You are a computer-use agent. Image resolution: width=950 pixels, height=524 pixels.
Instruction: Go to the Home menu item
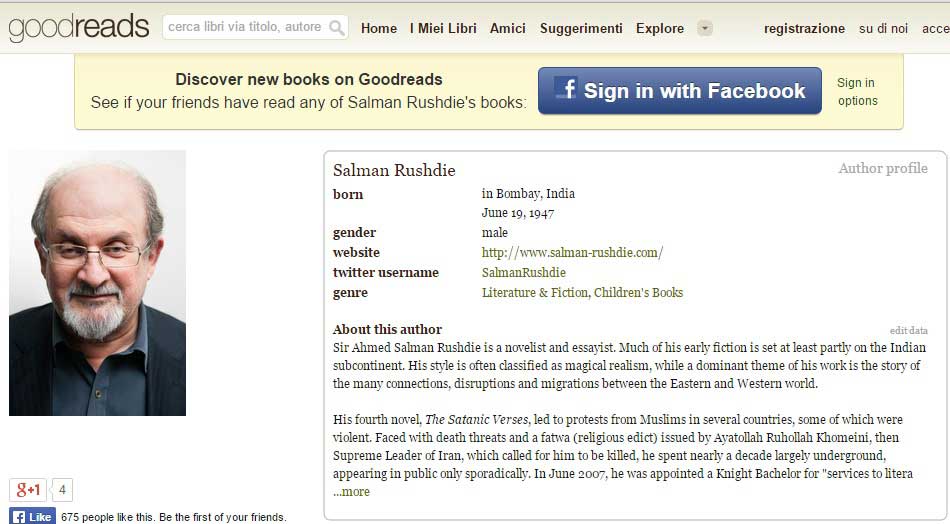coord(379,28)
